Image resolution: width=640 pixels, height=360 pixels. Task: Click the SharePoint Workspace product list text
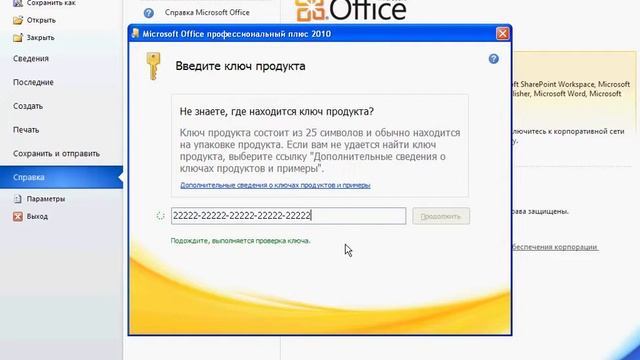571,89
